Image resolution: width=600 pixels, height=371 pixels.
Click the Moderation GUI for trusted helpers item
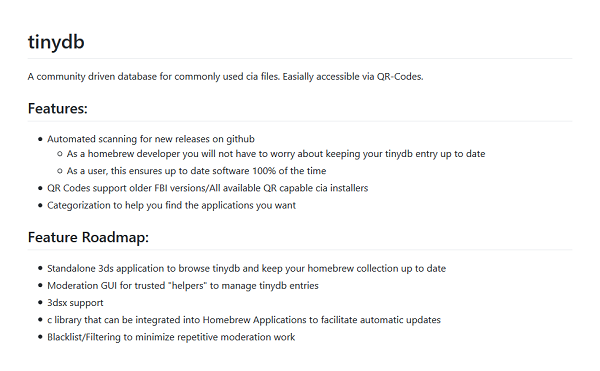click(x=183, y=286)
